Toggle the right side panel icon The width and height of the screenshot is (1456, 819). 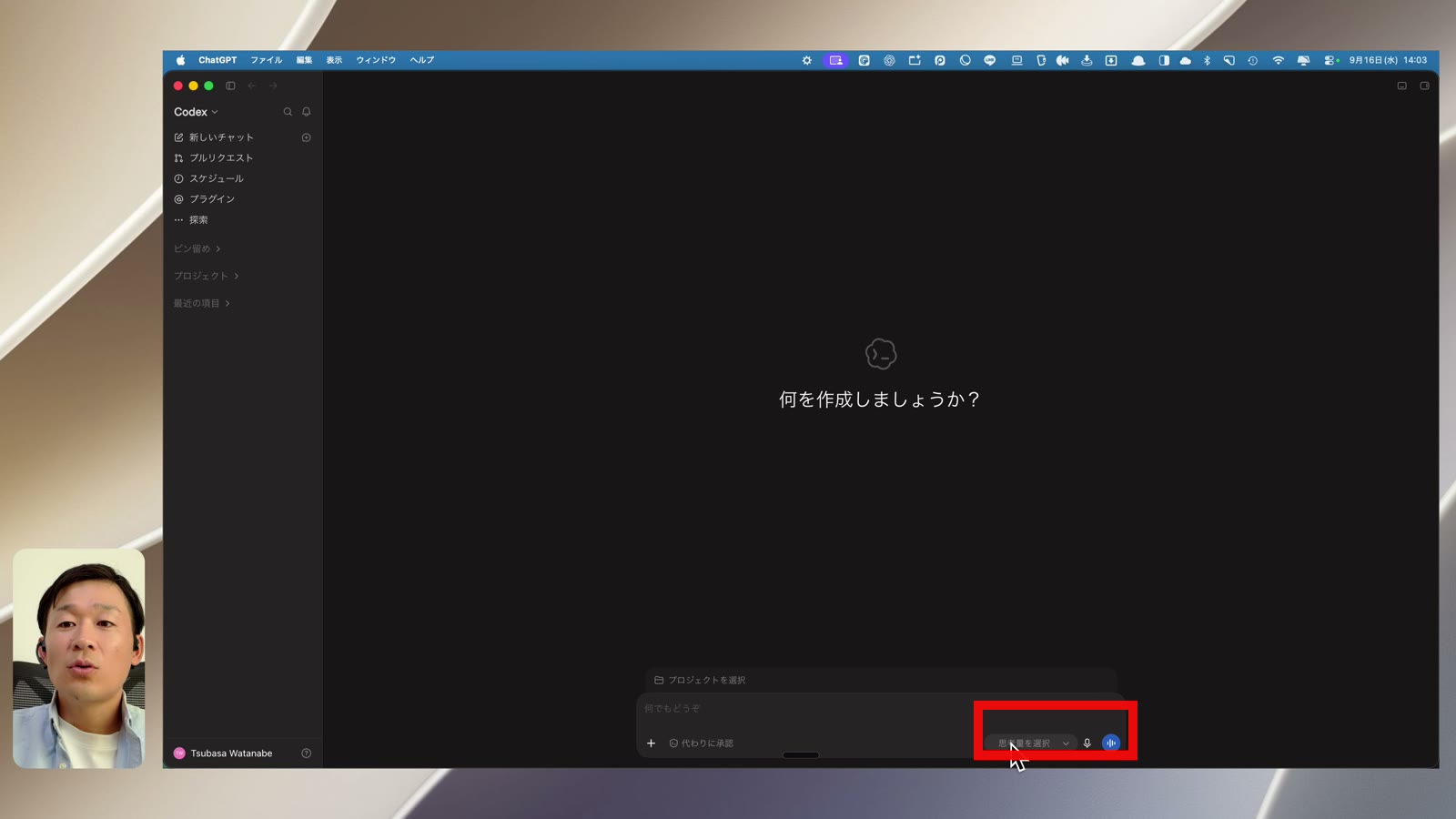[1425, 86]
